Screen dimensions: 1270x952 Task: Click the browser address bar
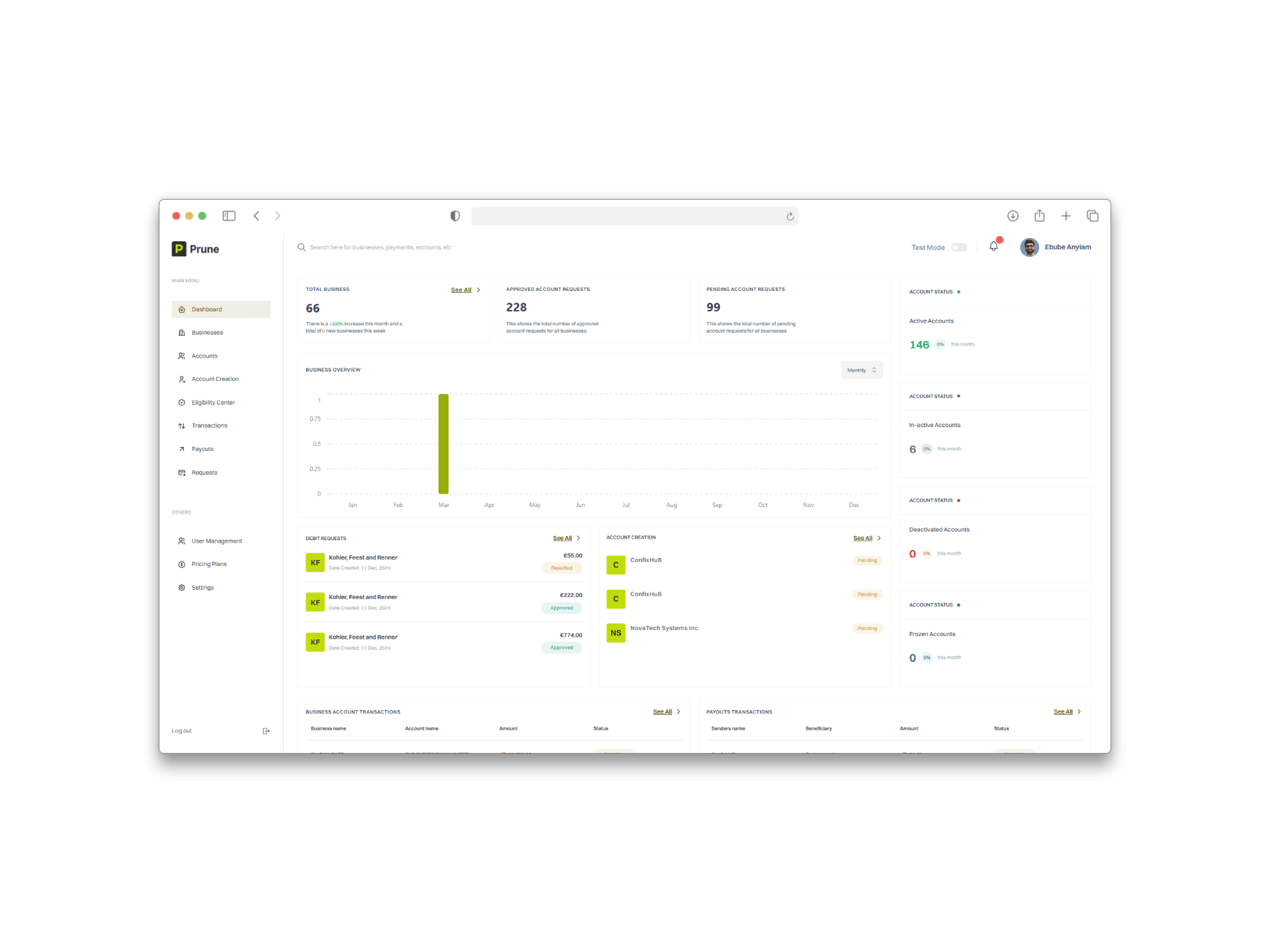click(x=634, y=216)
